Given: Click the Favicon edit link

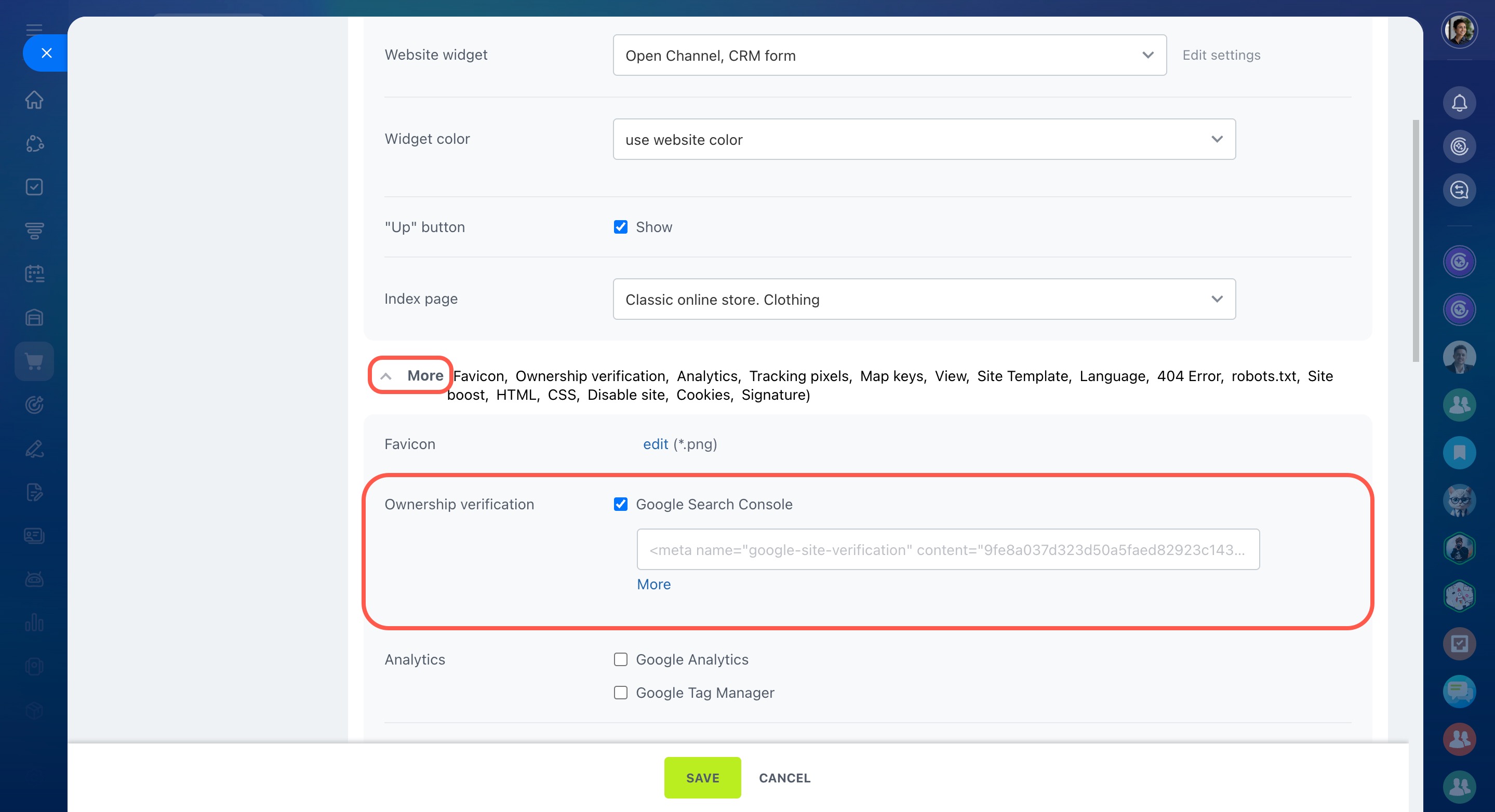Looking at the screenshot, I should pyautogui.click(x=655, y=444).
